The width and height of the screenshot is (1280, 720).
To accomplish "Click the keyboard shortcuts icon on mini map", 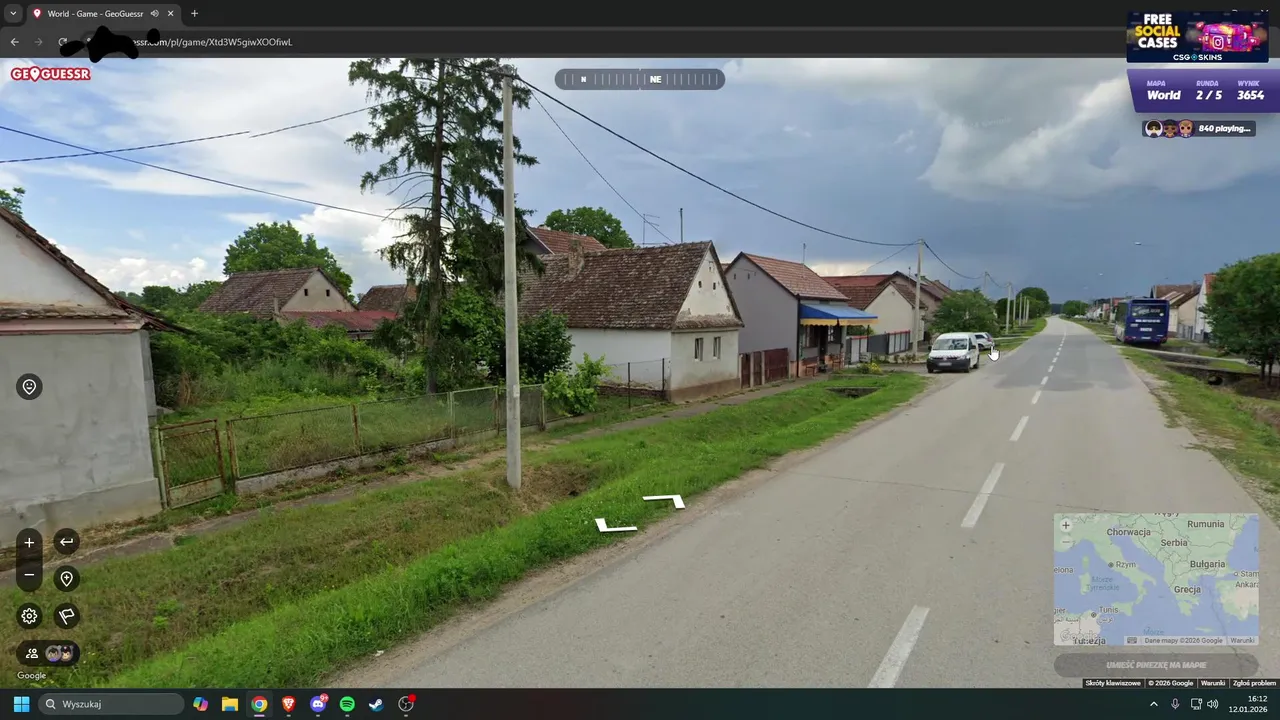I will pyautogui.click(x=1132, y=640).
